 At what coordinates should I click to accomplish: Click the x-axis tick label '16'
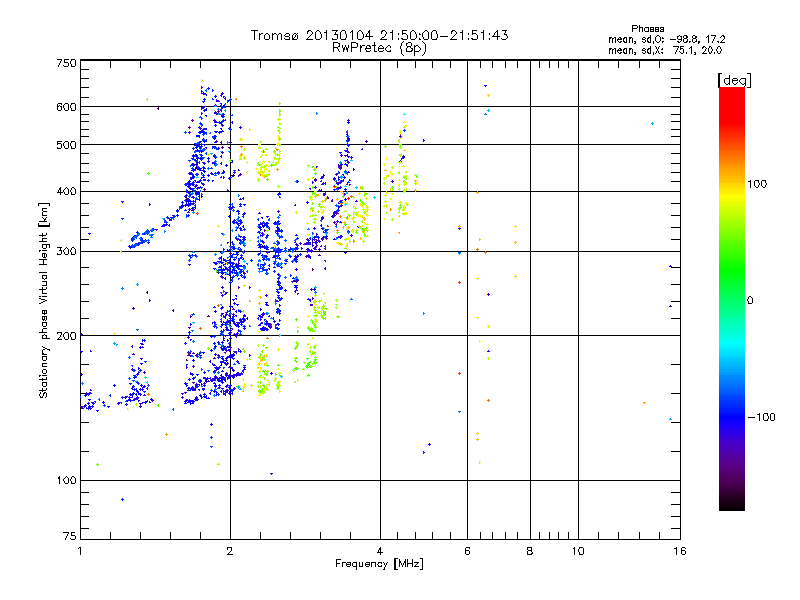click(x=680, y=552)
